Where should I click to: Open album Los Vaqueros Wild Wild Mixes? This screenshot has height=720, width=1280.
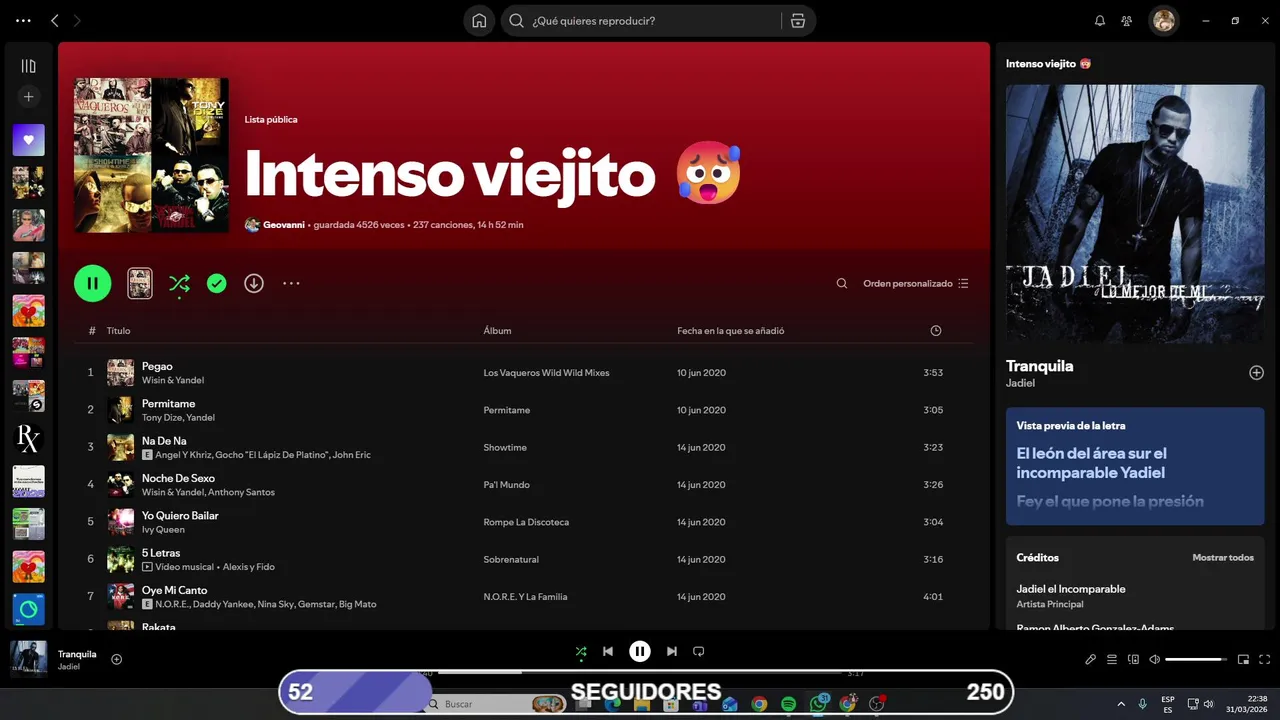(x=546, y=373)
